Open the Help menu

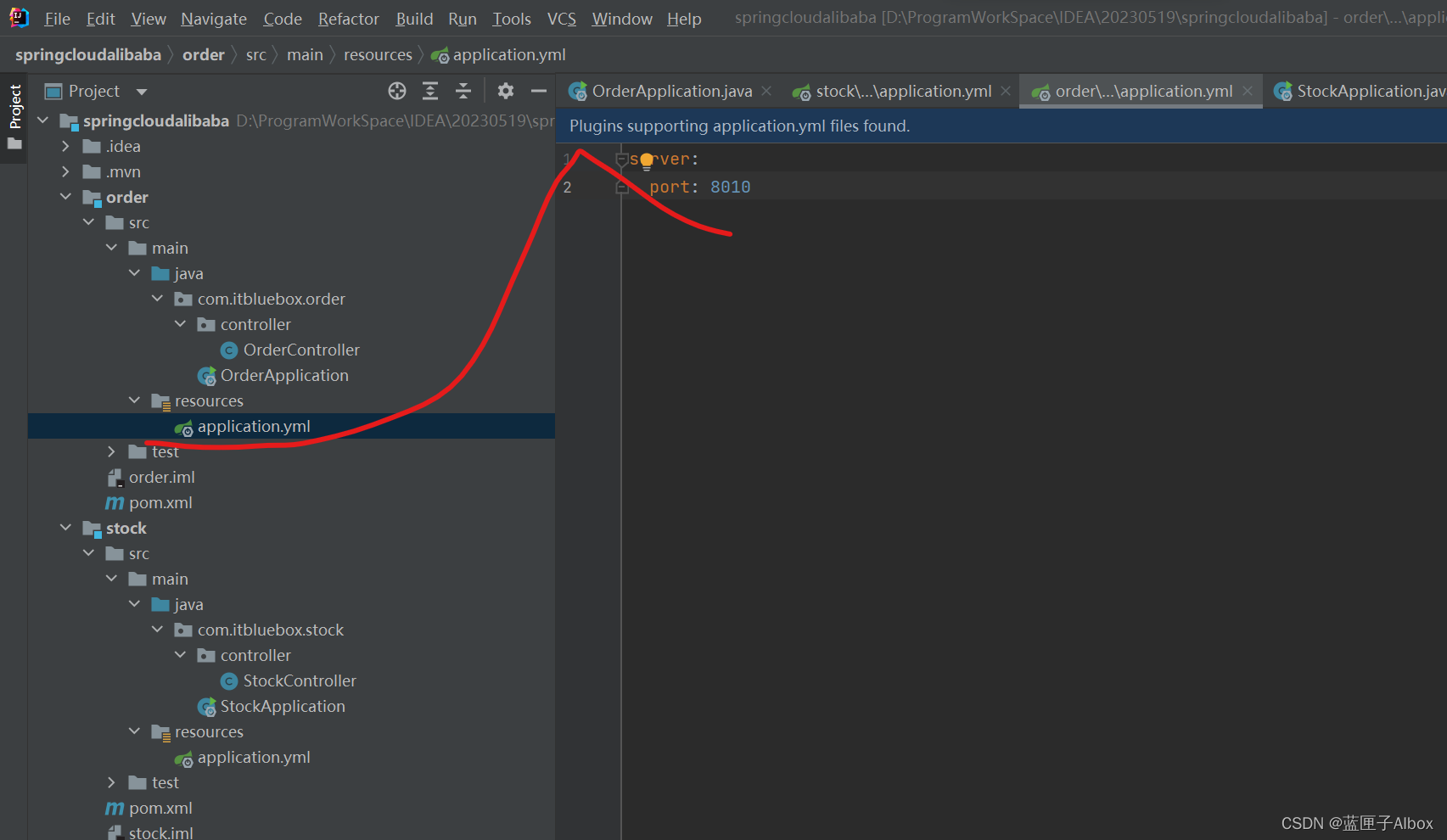[684, 19]
